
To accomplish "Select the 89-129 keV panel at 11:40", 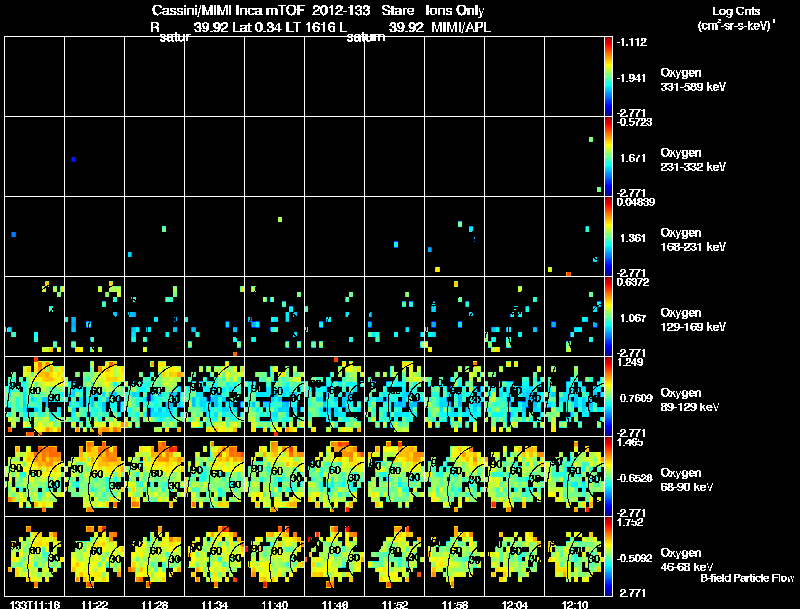I will point(274,396).
